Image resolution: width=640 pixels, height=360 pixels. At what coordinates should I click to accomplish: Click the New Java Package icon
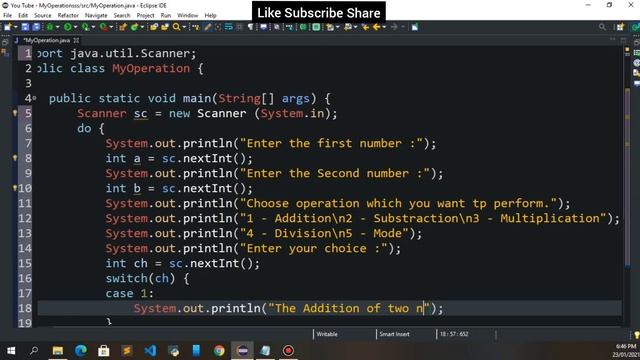tap(123, 27)
